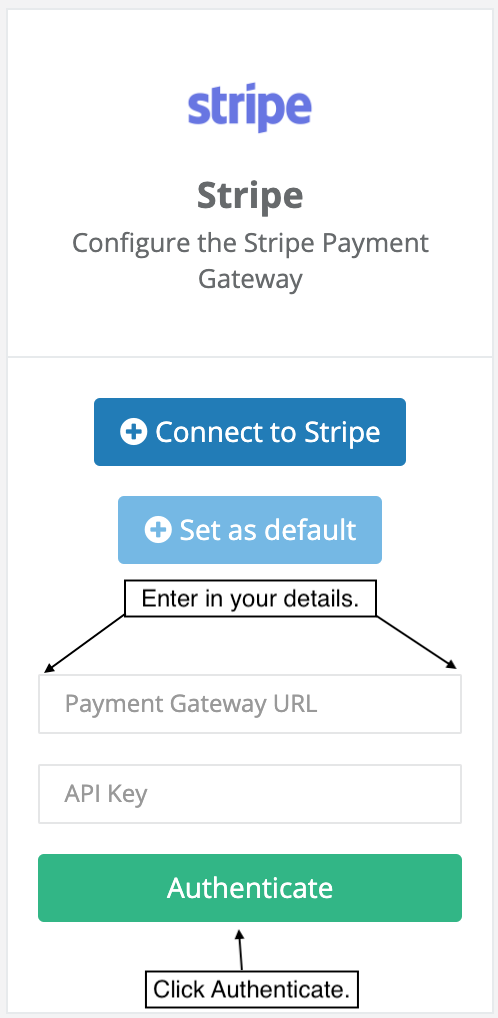The height and width of the screenshot is (1018, 498).
Task: Click the Enter in your details callout
Action: point(250,598)
